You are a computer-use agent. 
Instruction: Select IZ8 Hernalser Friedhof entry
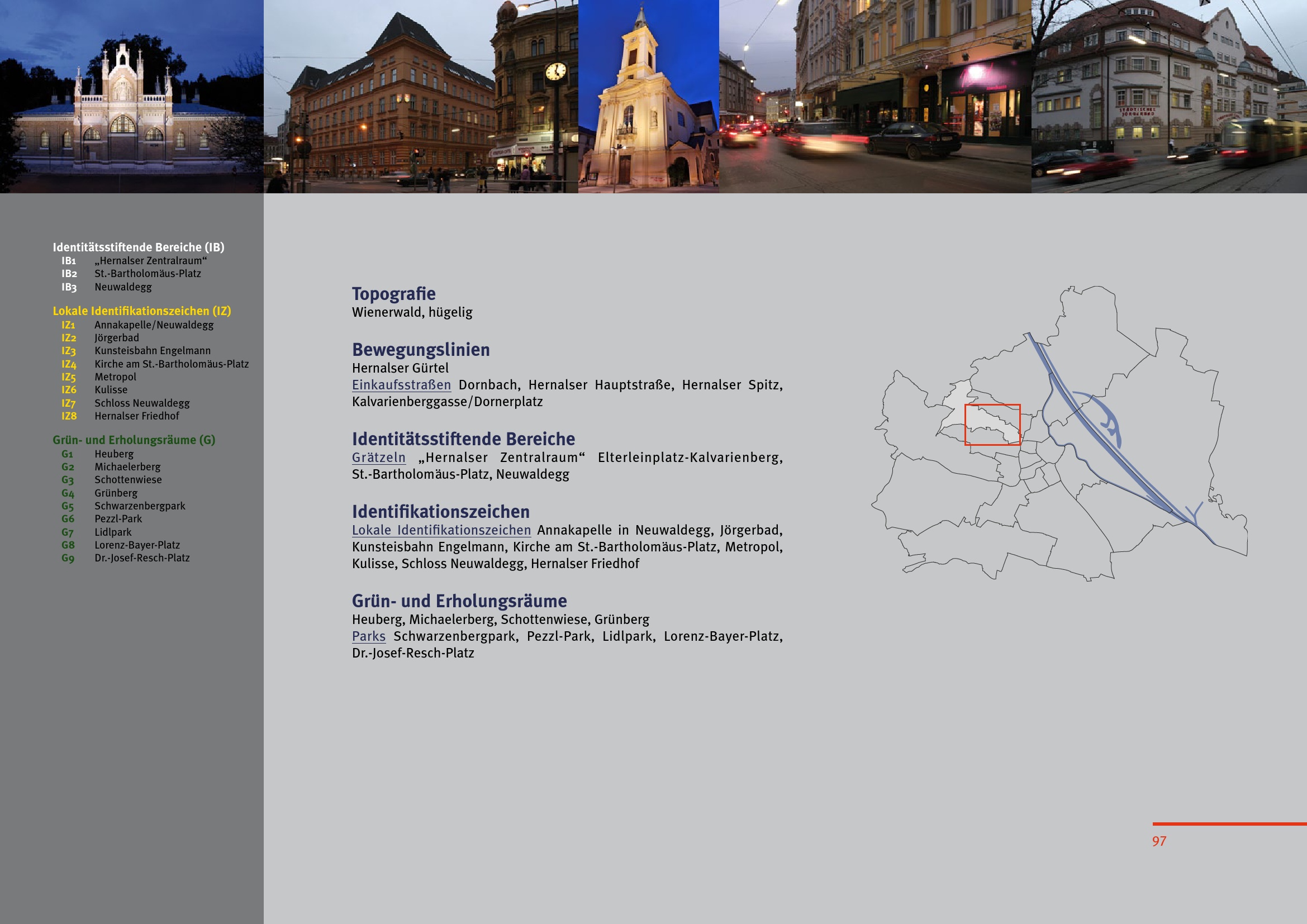pyautogui.click(x=136, y=417)
